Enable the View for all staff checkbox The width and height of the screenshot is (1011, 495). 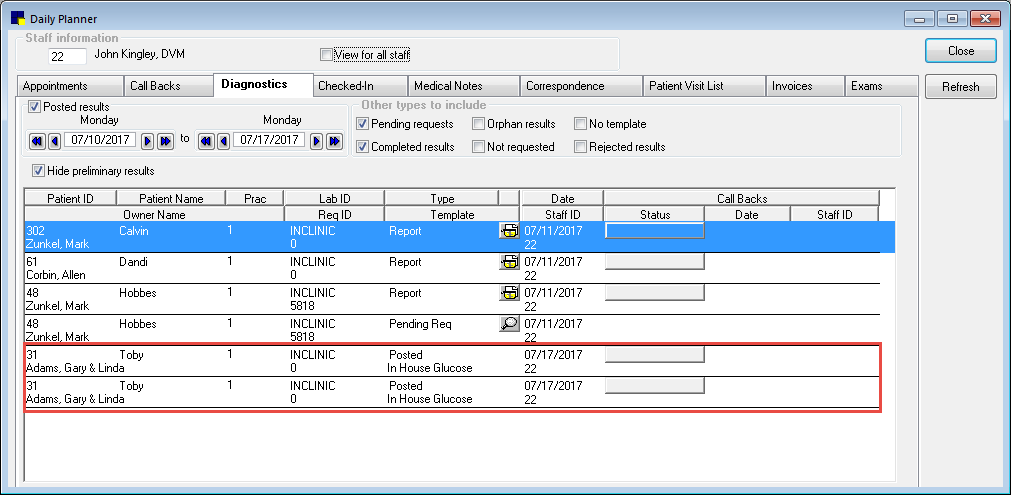point(326,55)
